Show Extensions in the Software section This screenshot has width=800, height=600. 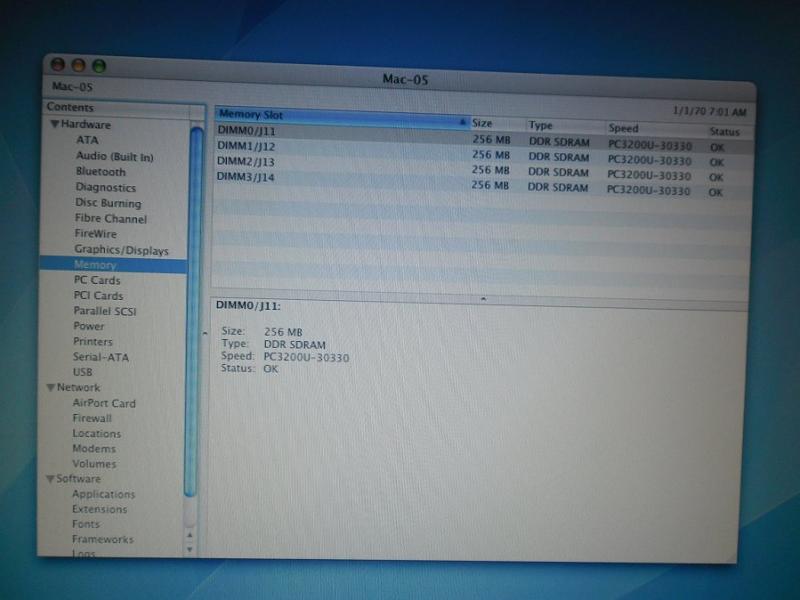pyautogui.click(x=99, y=509)
